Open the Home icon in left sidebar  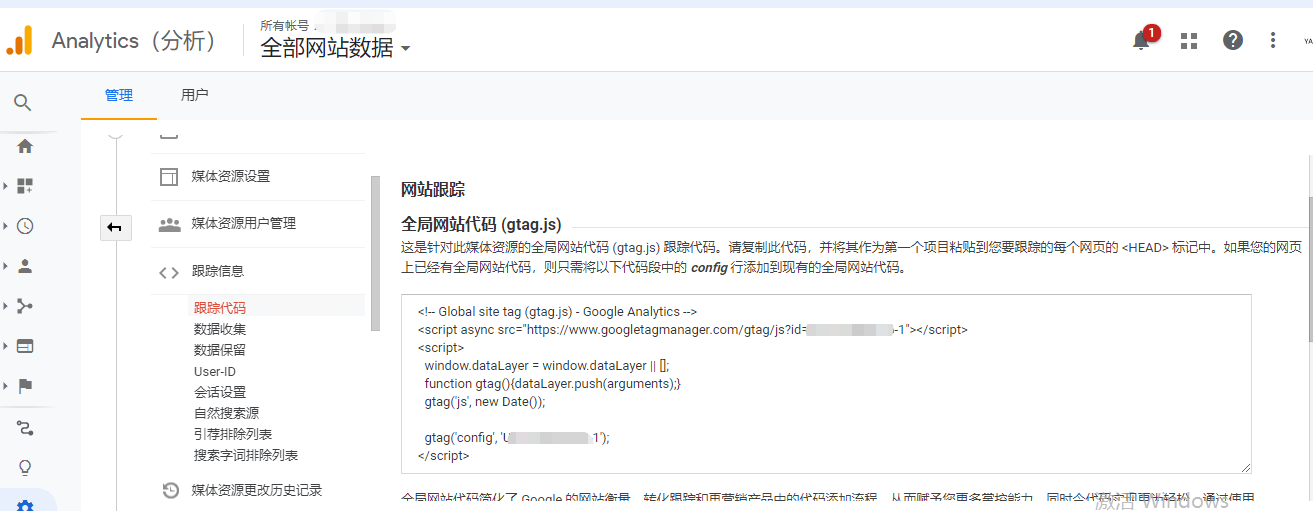pyautogui.click(x=25, y=146)
